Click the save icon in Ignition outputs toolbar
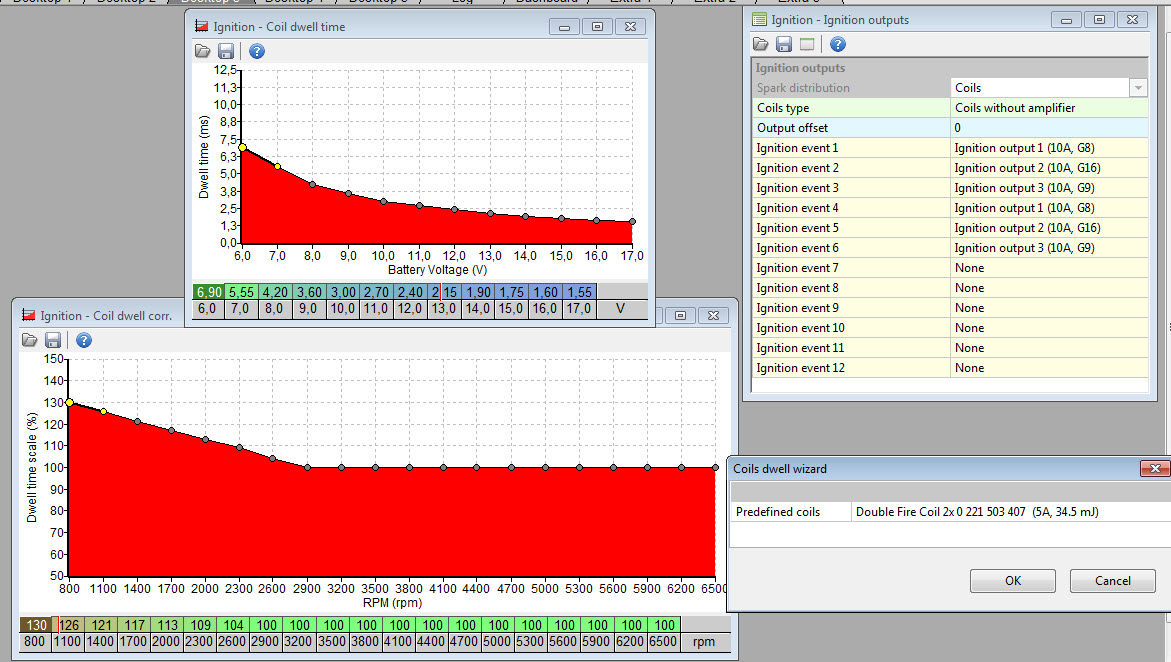 784,44
